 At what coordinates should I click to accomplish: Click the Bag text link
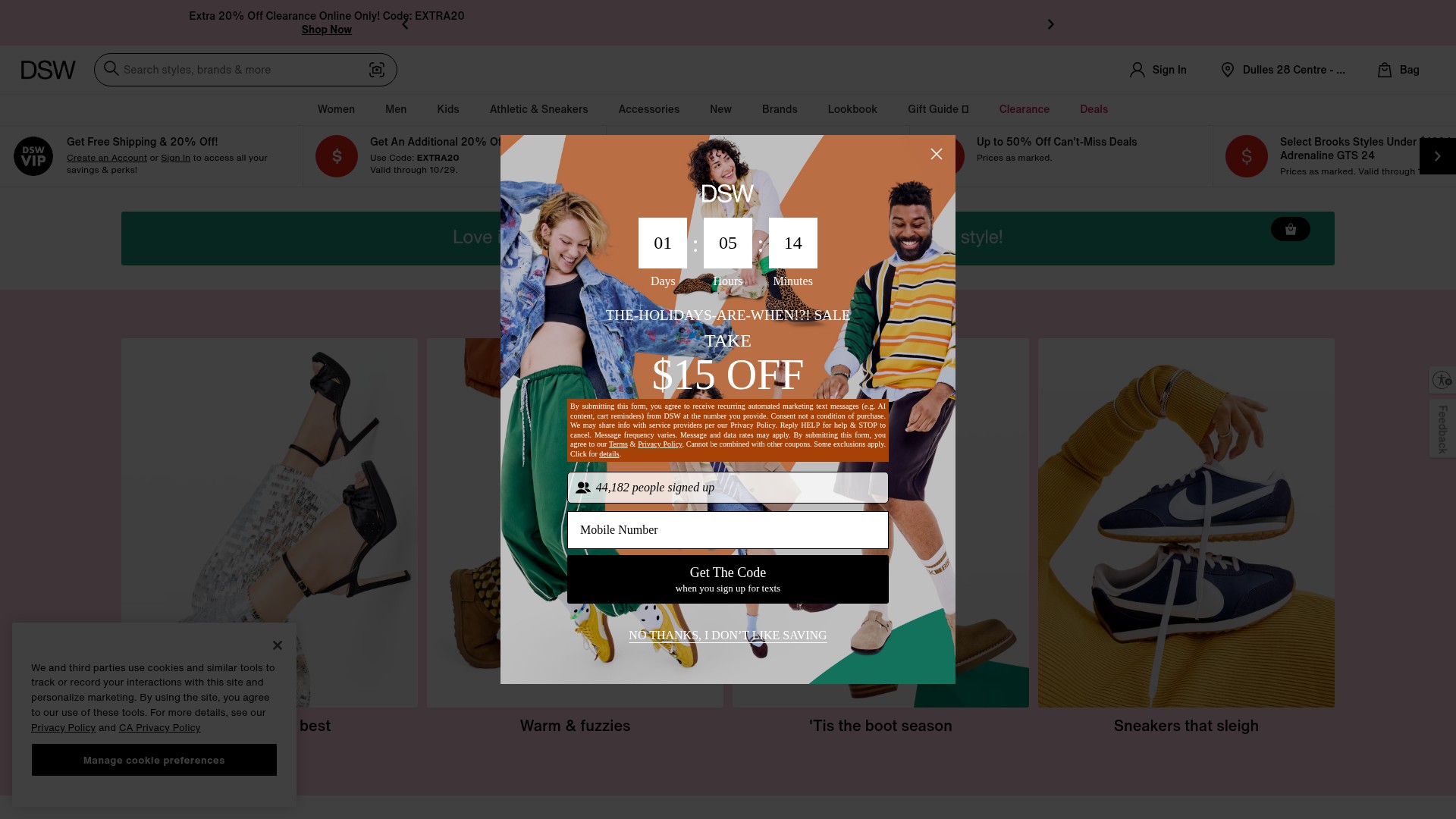point(1410,70)
